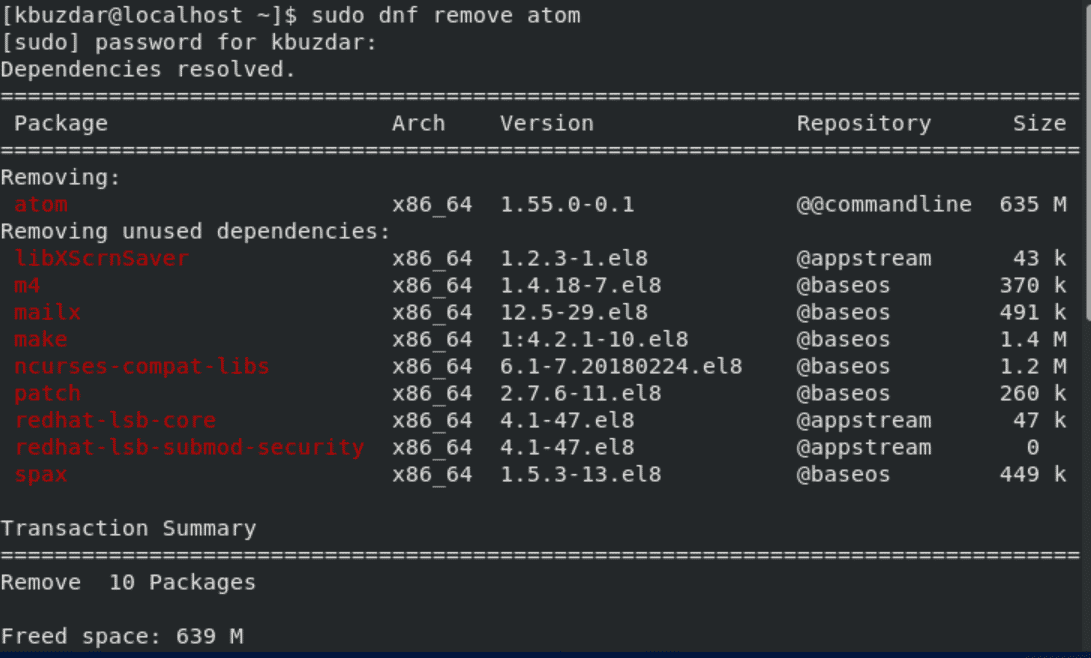This screenshot has height=658, width=1091.
Task: Click the Freed space 639 M line
Action: (x=122, y=636)
